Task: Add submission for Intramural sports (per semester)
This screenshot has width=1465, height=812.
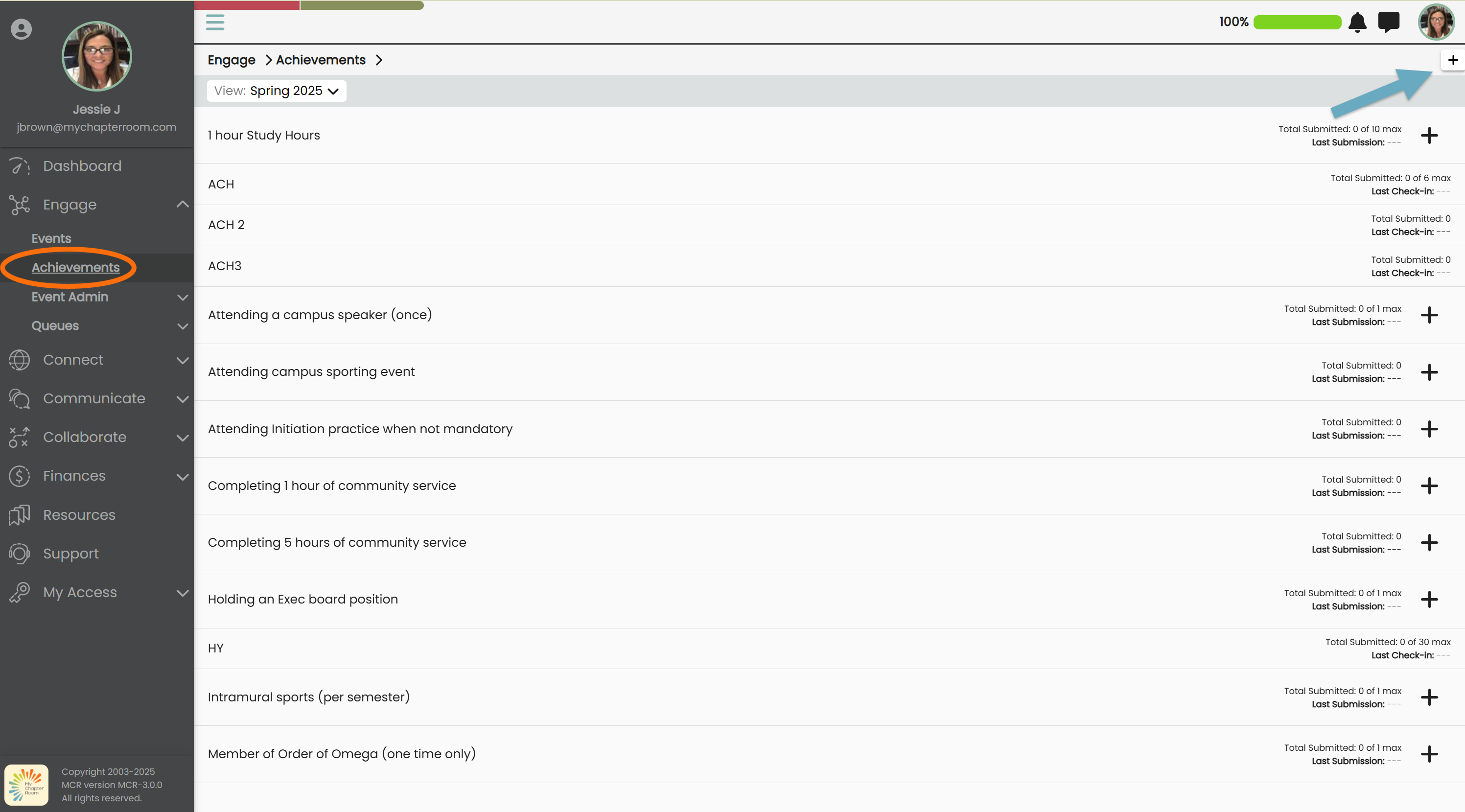Action: [x=1429, y=697]
